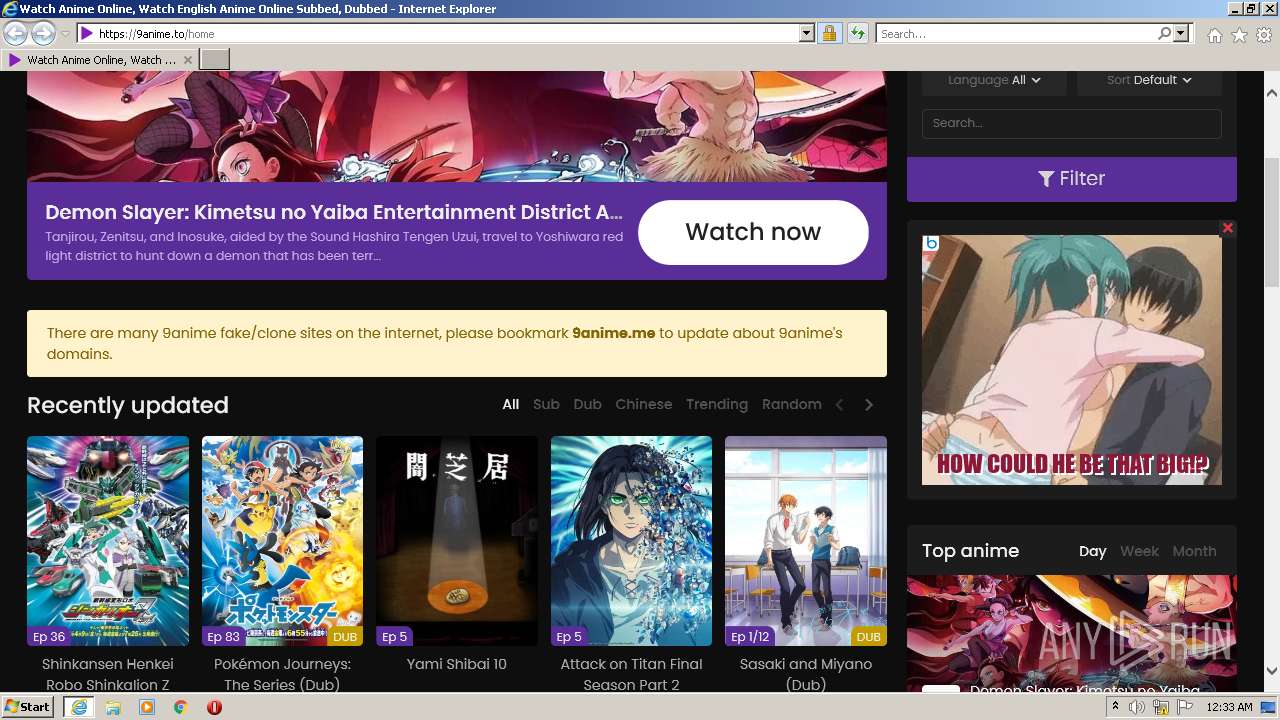Click the IE address bar URL field

[x=446, y=33]
